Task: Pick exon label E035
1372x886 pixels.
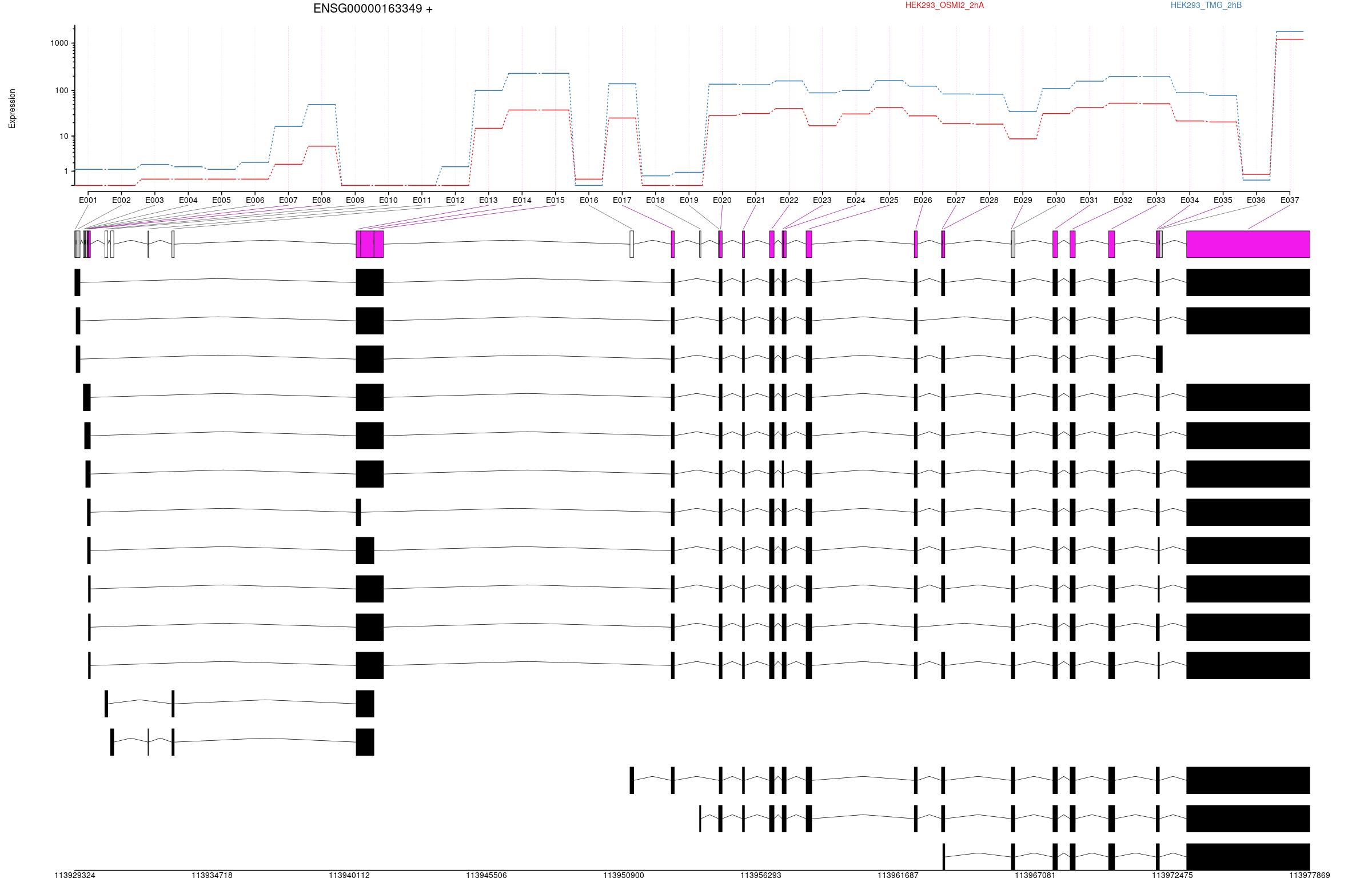Action: (1223, 200)
